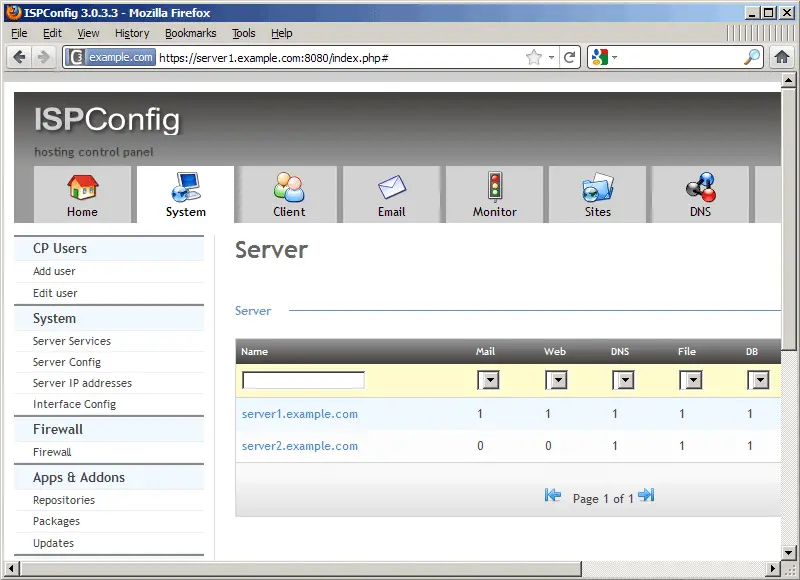Open the Monitor traffic light icon
This screenshot has width=800, height=580.
pos(495,187)
